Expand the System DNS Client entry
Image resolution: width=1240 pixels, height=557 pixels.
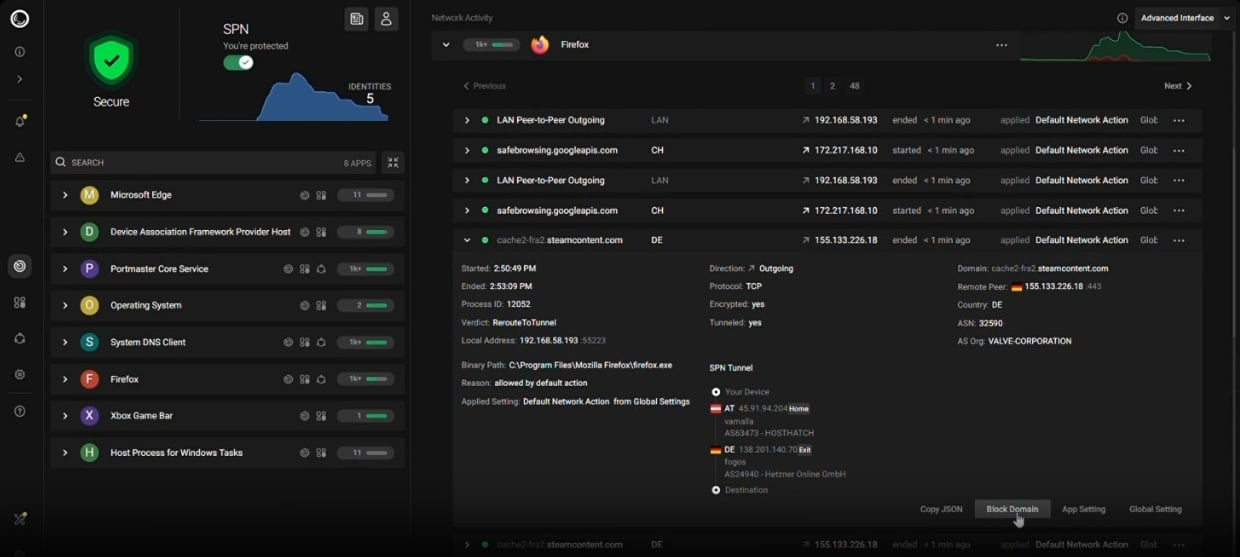(x=65, y=342)
